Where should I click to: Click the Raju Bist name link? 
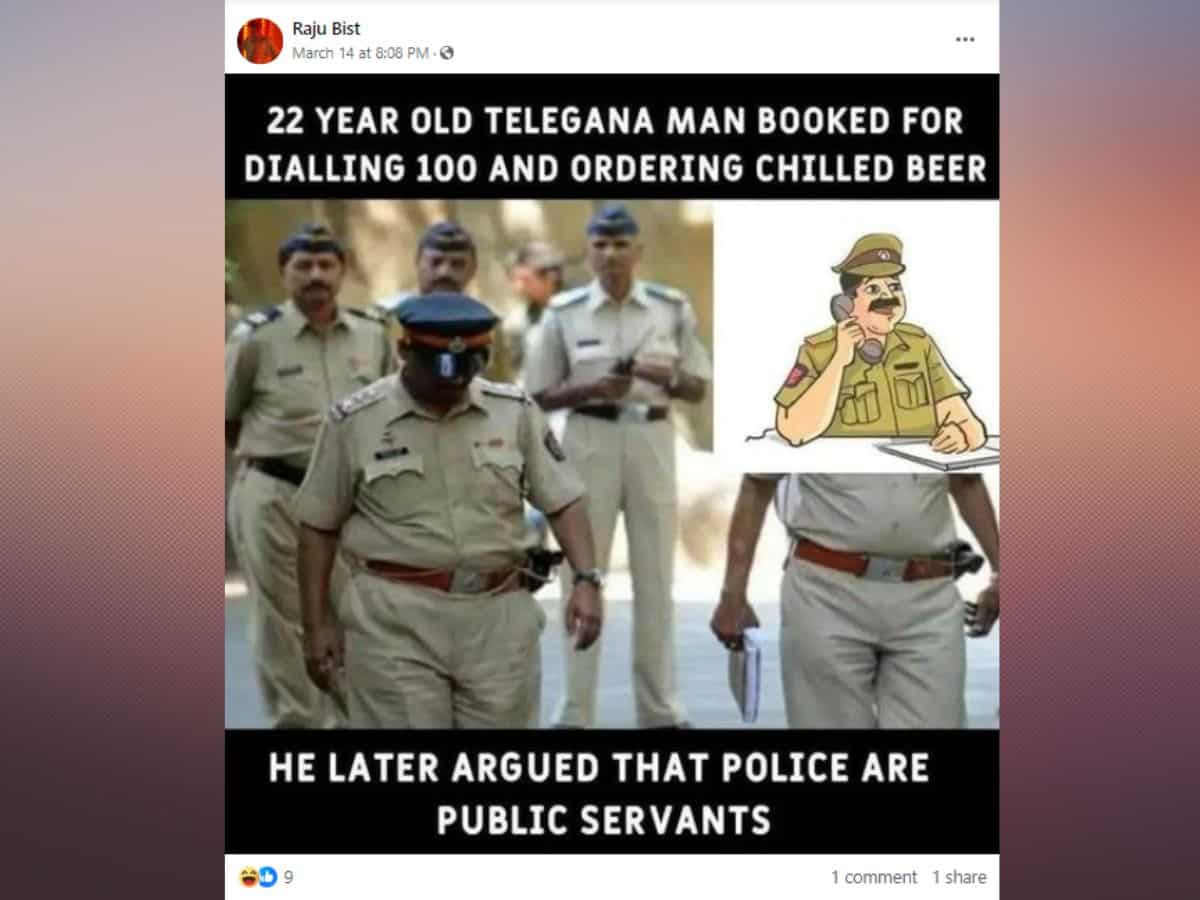tap(326, 29)
